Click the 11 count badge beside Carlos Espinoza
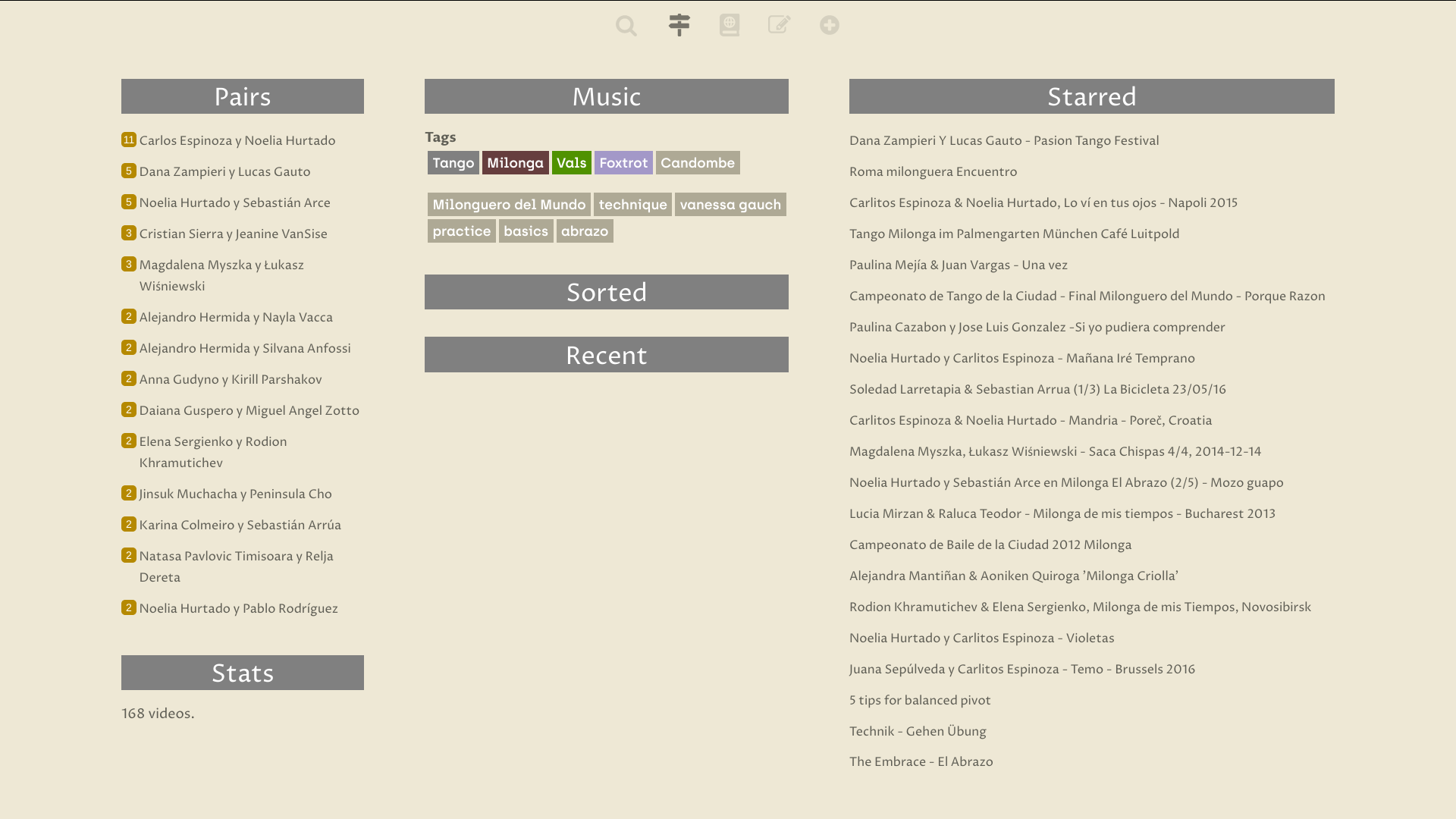Screen dimensions: 1456x819 129,140
